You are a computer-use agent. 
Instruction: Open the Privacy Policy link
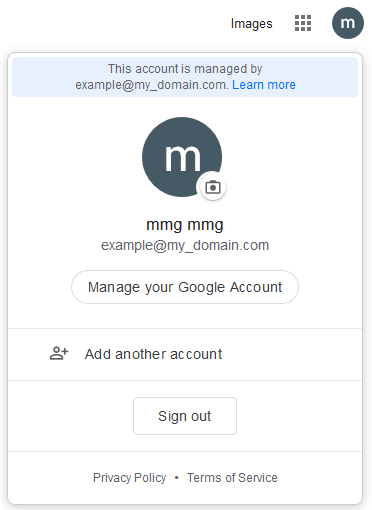click(130, 478)
